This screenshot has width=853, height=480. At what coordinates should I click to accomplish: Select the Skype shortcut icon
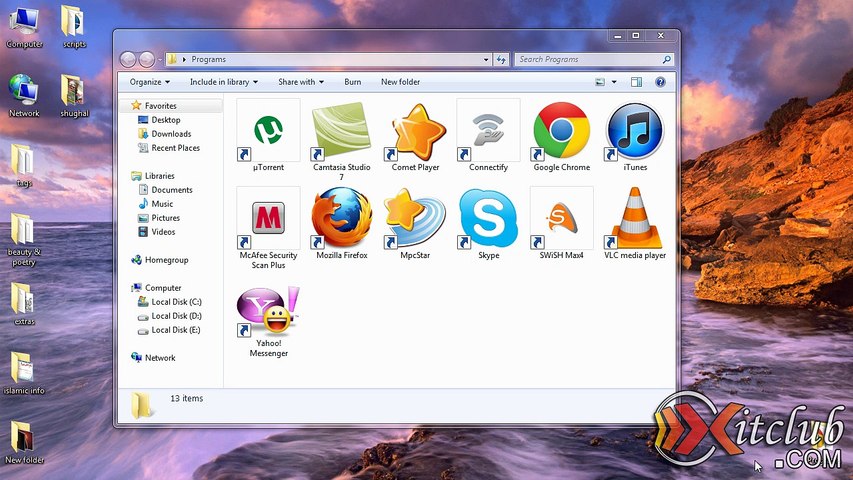coord(488,218)
